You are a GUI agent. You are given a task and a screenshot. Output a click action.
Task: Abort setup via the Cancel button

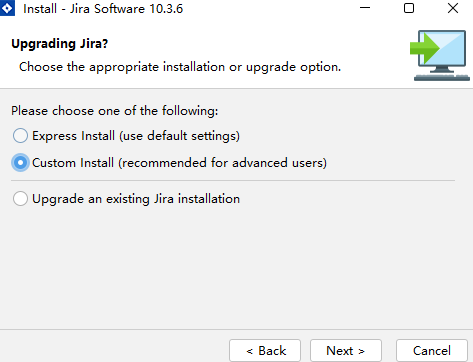(432, 351)
